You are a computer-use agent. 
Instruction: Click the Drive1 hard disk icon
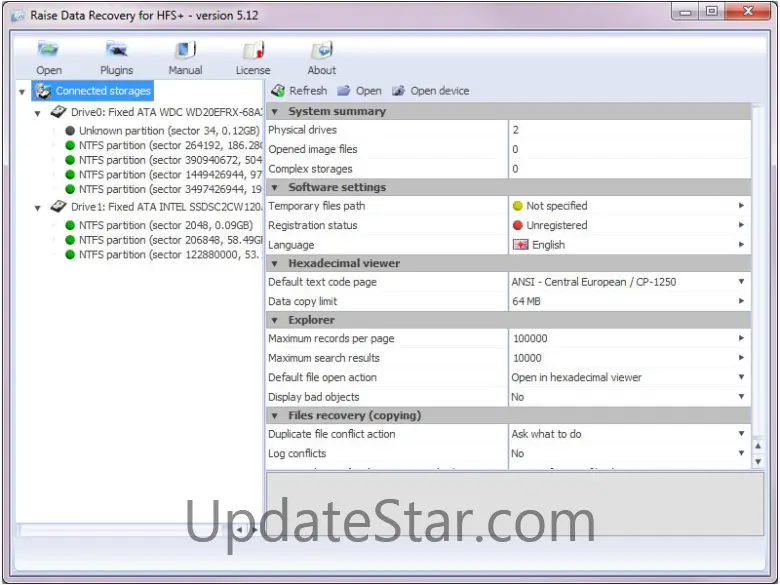coord(58,206)
